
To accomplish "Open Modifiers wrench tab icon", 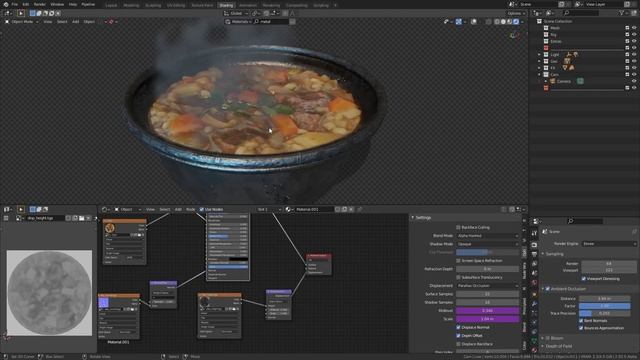I will coord(534,304).
